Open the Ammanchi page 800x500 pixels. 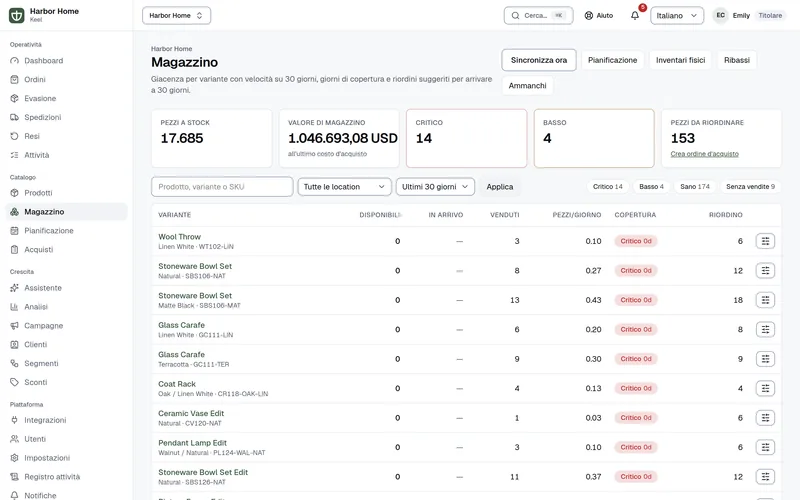pos(528,86)
